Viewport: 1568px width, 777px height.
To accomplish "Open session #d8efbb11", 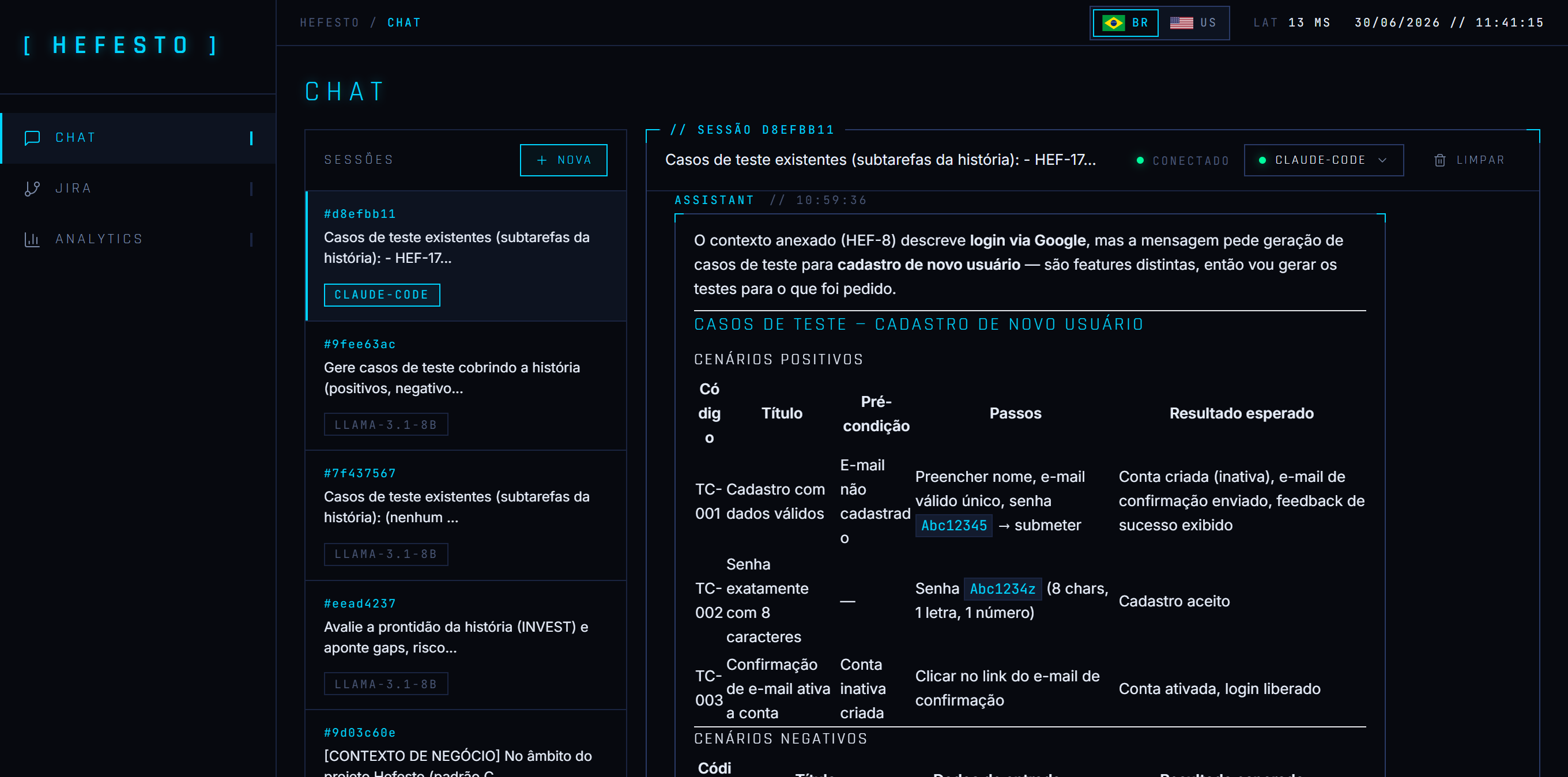I will (466, 255).
